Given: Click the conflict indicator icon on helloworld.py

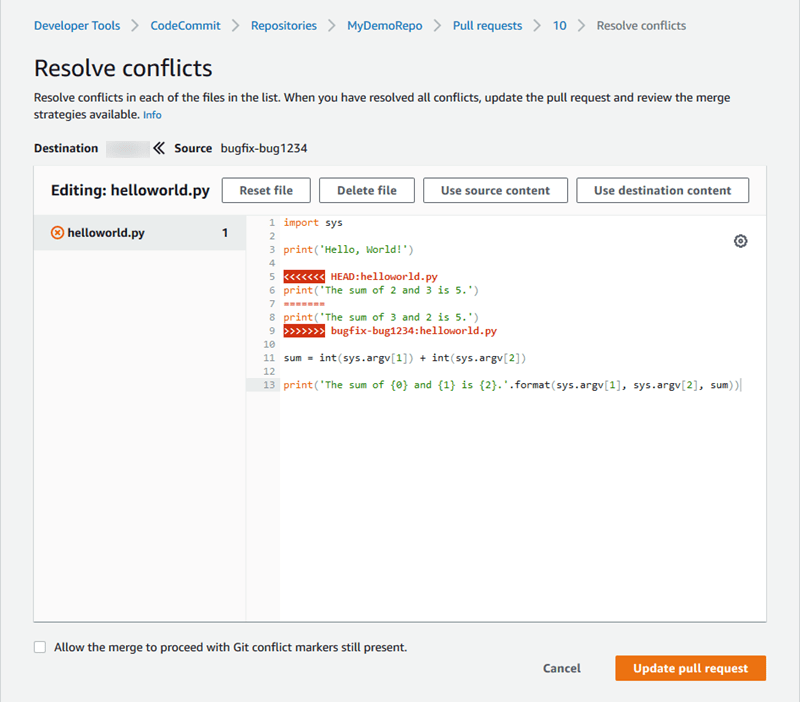Looking at the screenshot, I should click(x=58, y=232).
